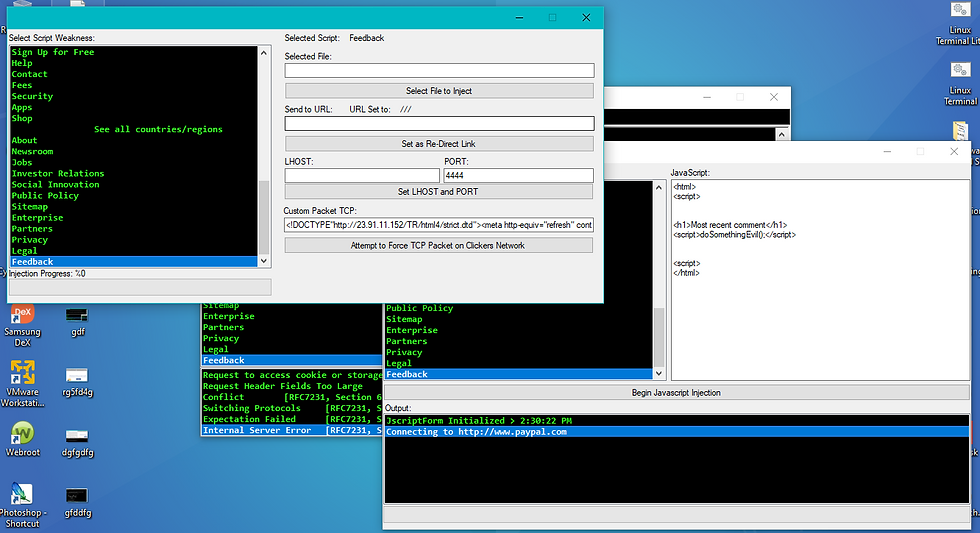Image resolution: width=980 pixels, height=533 pixels.
Task: Open the Samsung DeX desktop icon
Action: 22,325
